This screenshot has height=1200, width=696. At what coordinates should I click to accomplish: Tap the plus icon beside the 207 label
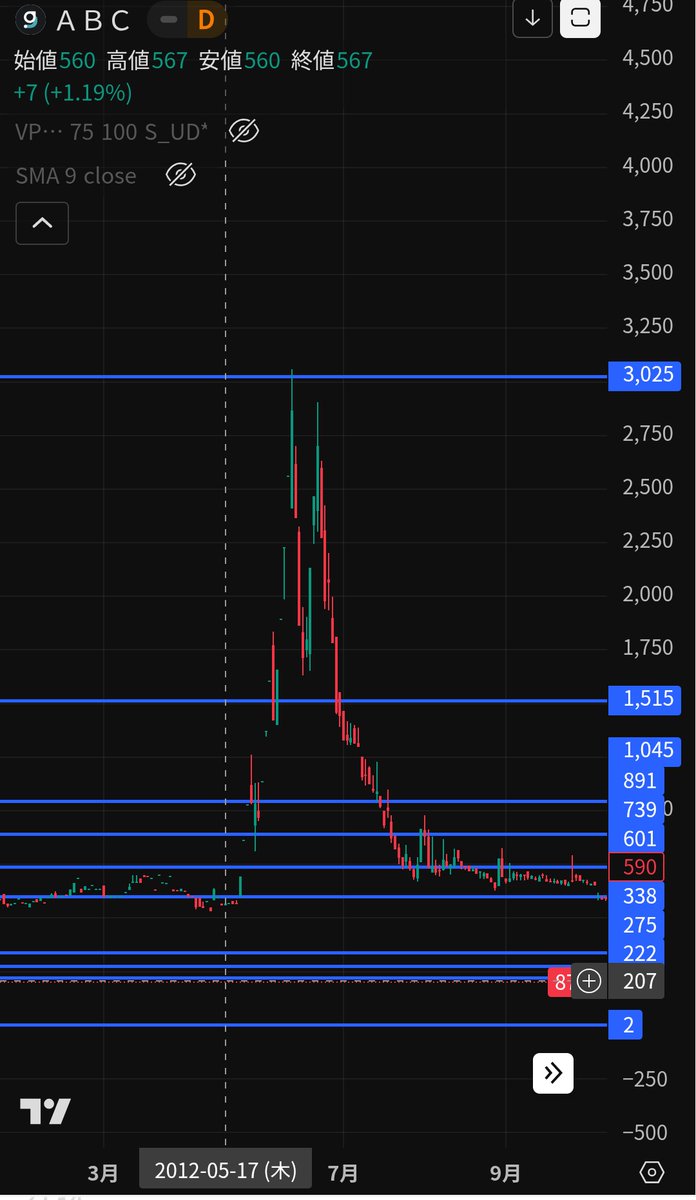click(589, 981)
